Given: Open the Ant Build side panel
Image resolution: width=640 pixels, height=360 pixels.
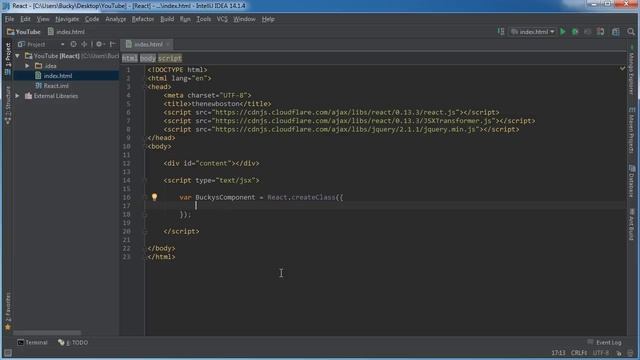Looking at the screenshot, I should click(x=631, y=224).
